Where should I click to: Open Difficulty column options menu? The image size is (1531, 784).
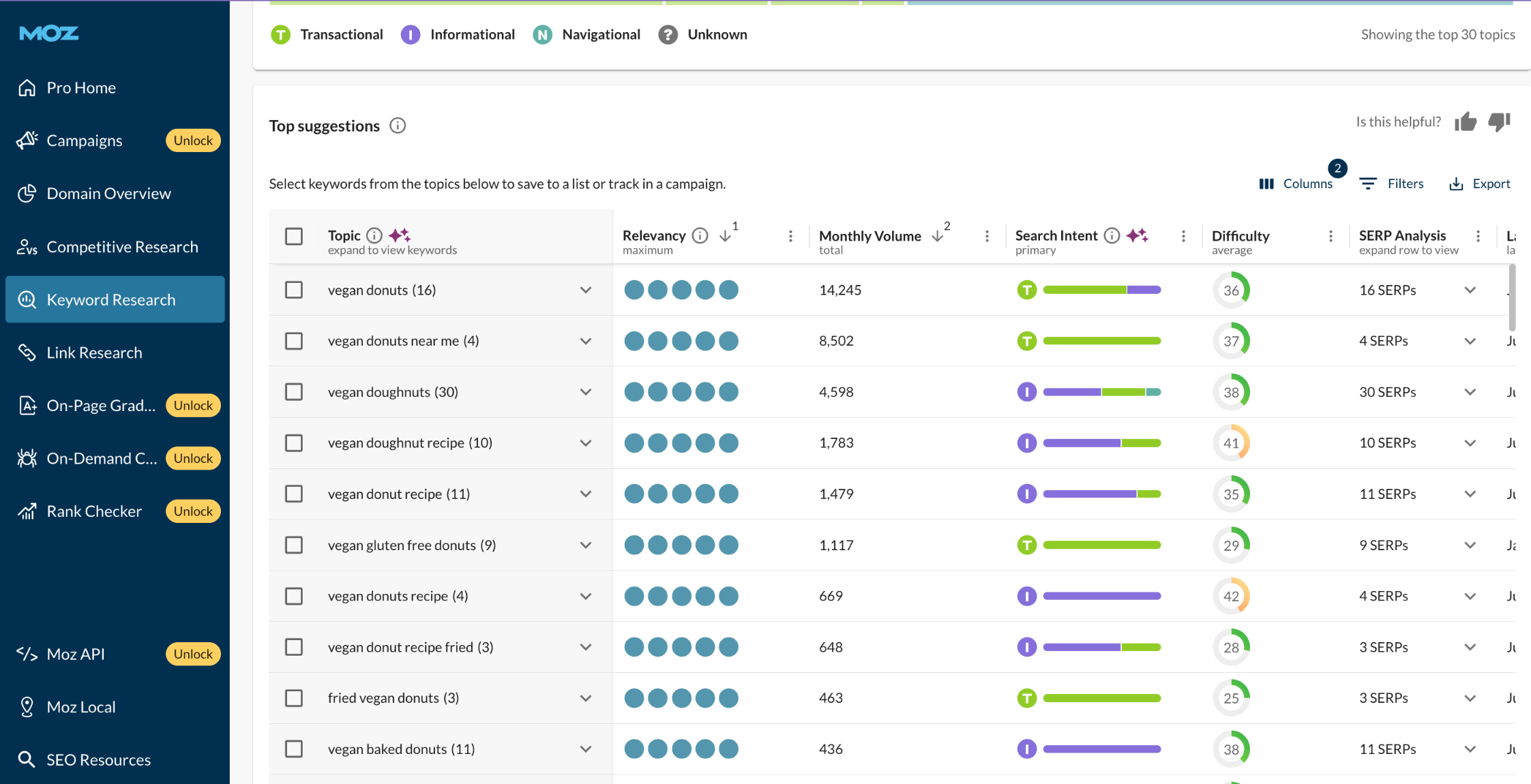coord(1331,236)
